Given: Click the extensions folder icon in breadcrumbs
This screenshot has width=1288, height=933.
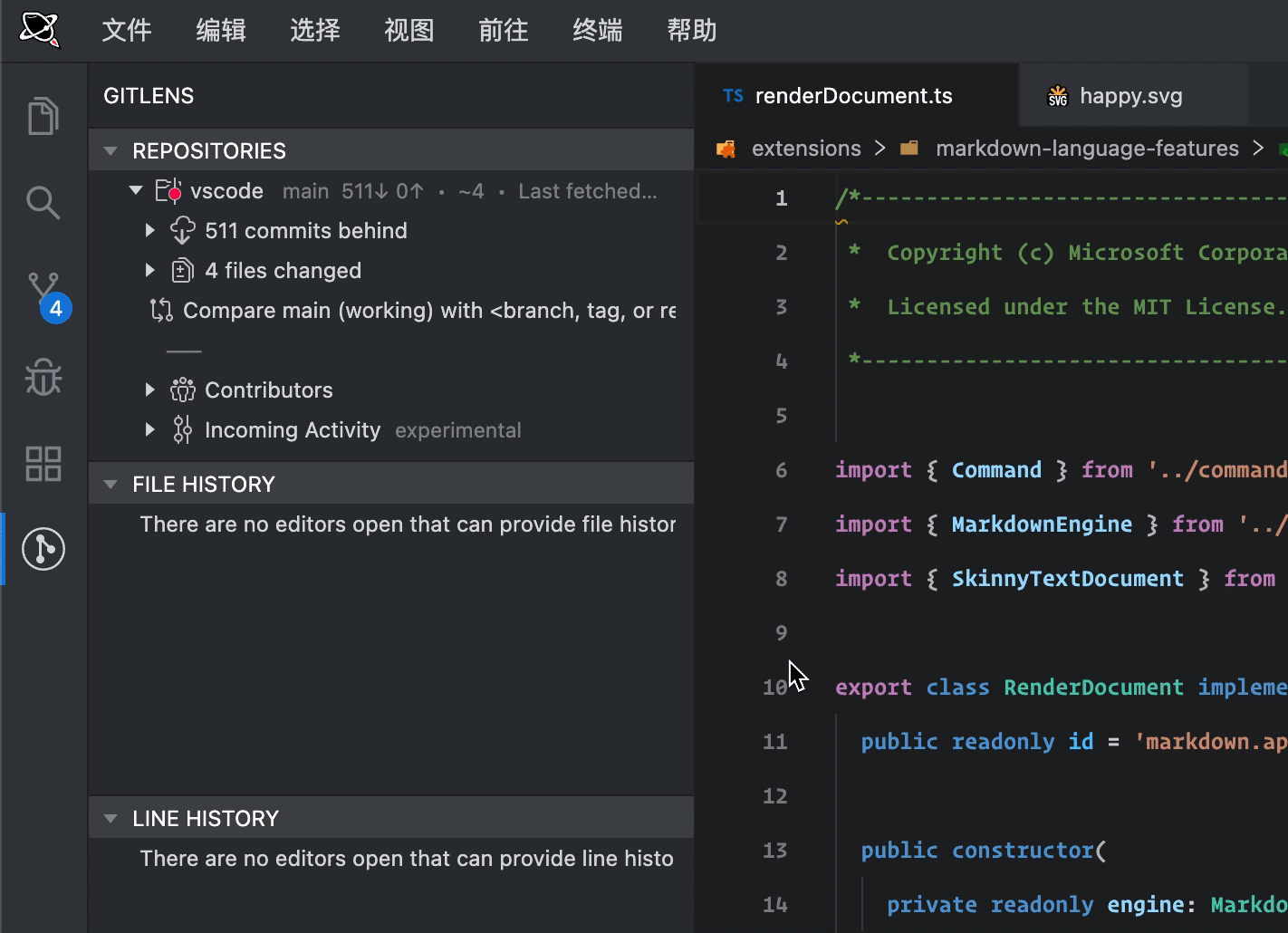Looking at the screenshot, I should coord(726,149).
